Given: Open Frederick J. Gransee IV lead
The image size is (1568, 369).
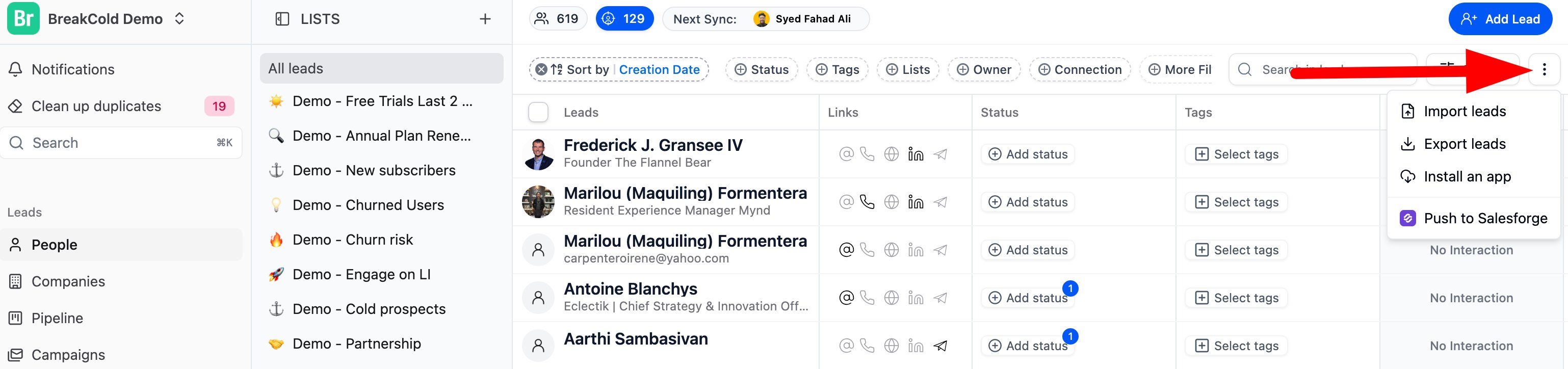Looking at the screenshot, I should point(652,146).
